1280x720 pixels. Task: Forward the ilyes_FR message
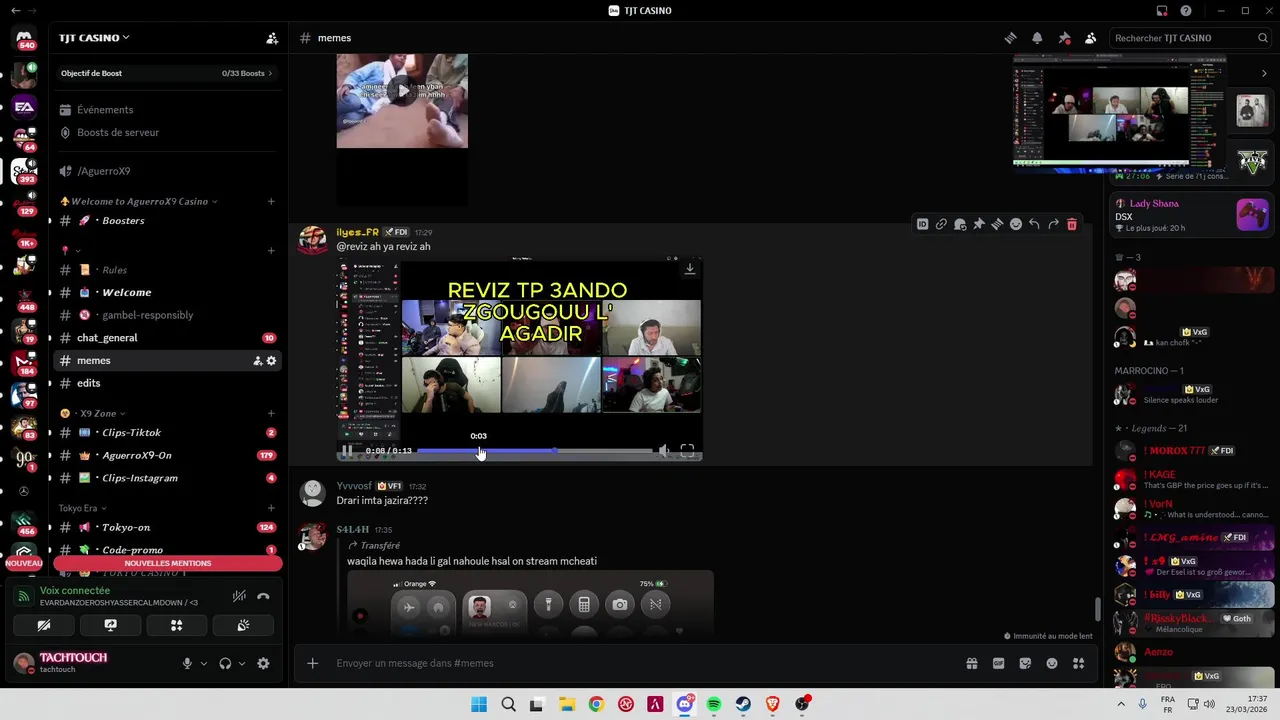1053,224
